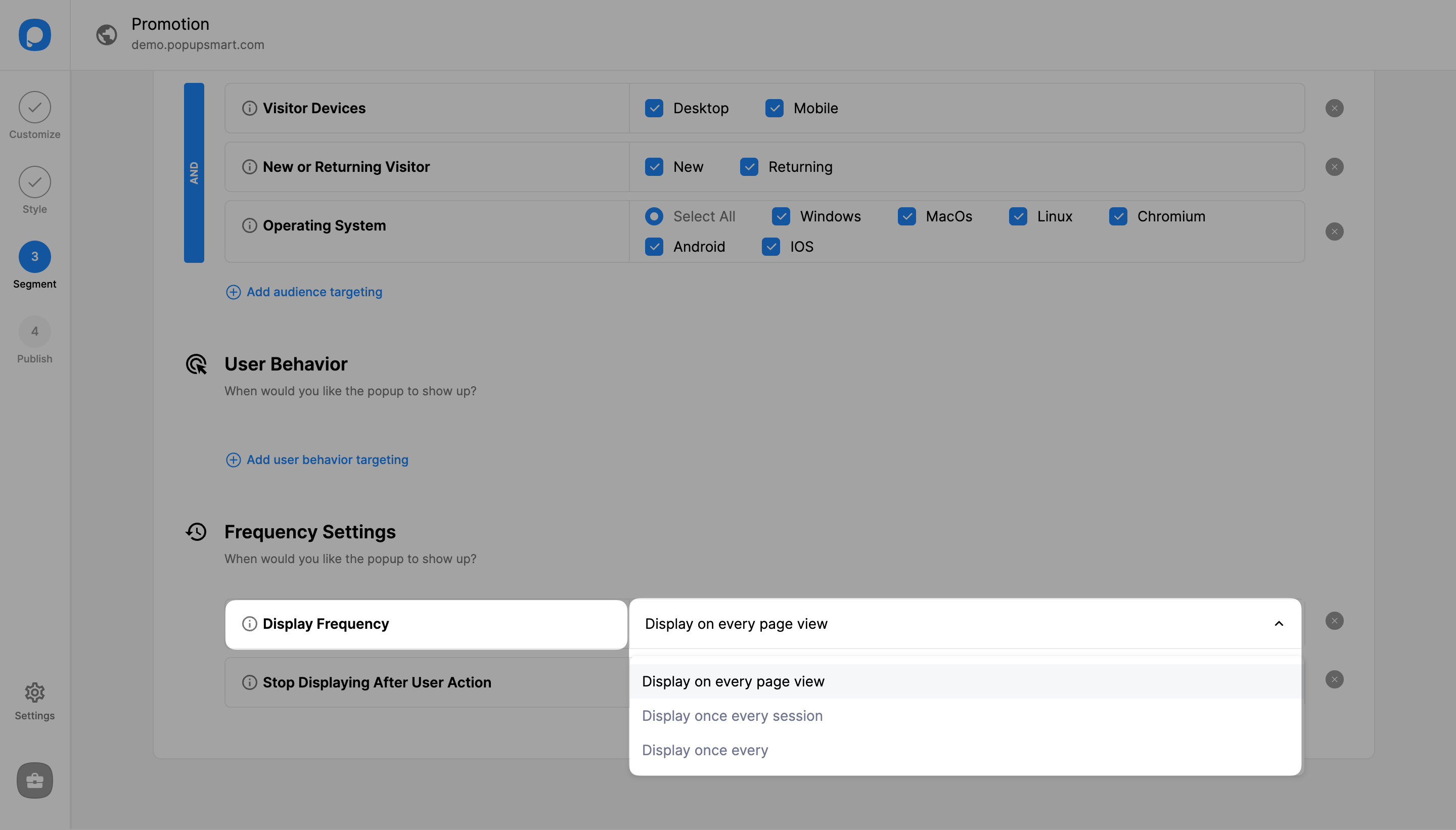Click info icon beside Operating System

tap(249, 225)
